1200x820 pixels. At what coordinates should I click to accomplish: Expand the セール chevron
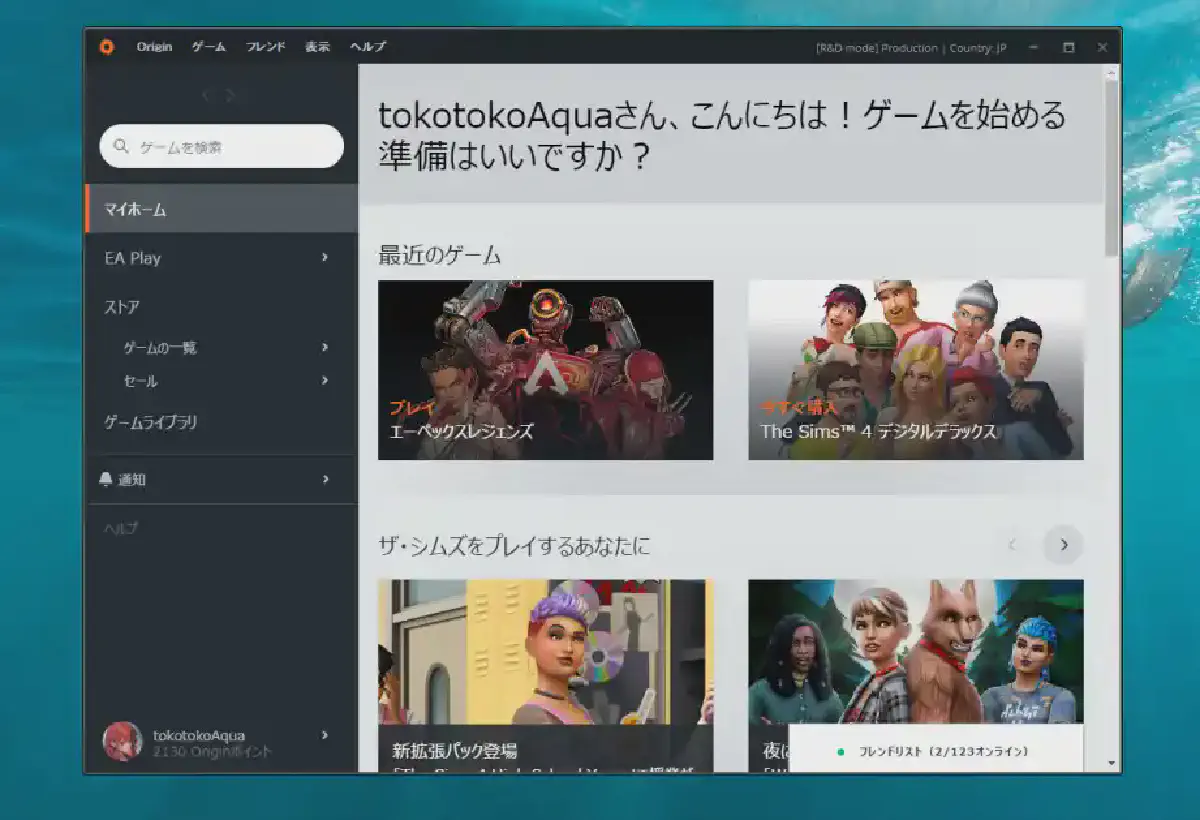[325, 381]
